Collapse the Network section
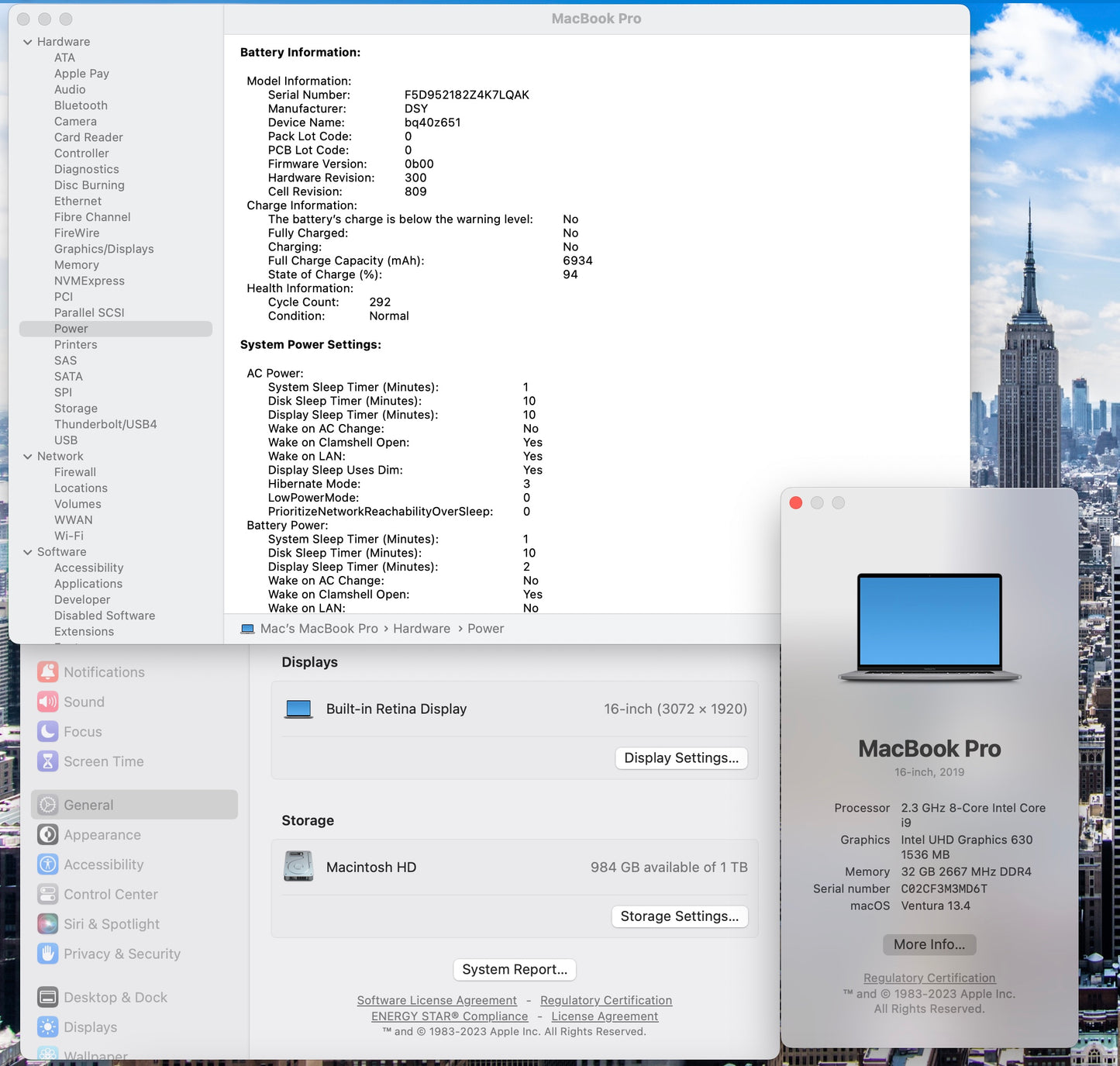 click(29, 456)
